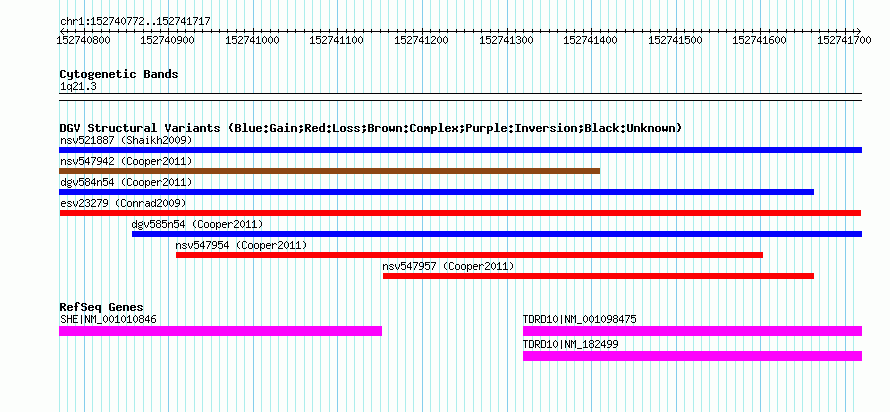Open the nsv547954 (Cooper2011) label

tap(241, 245)
